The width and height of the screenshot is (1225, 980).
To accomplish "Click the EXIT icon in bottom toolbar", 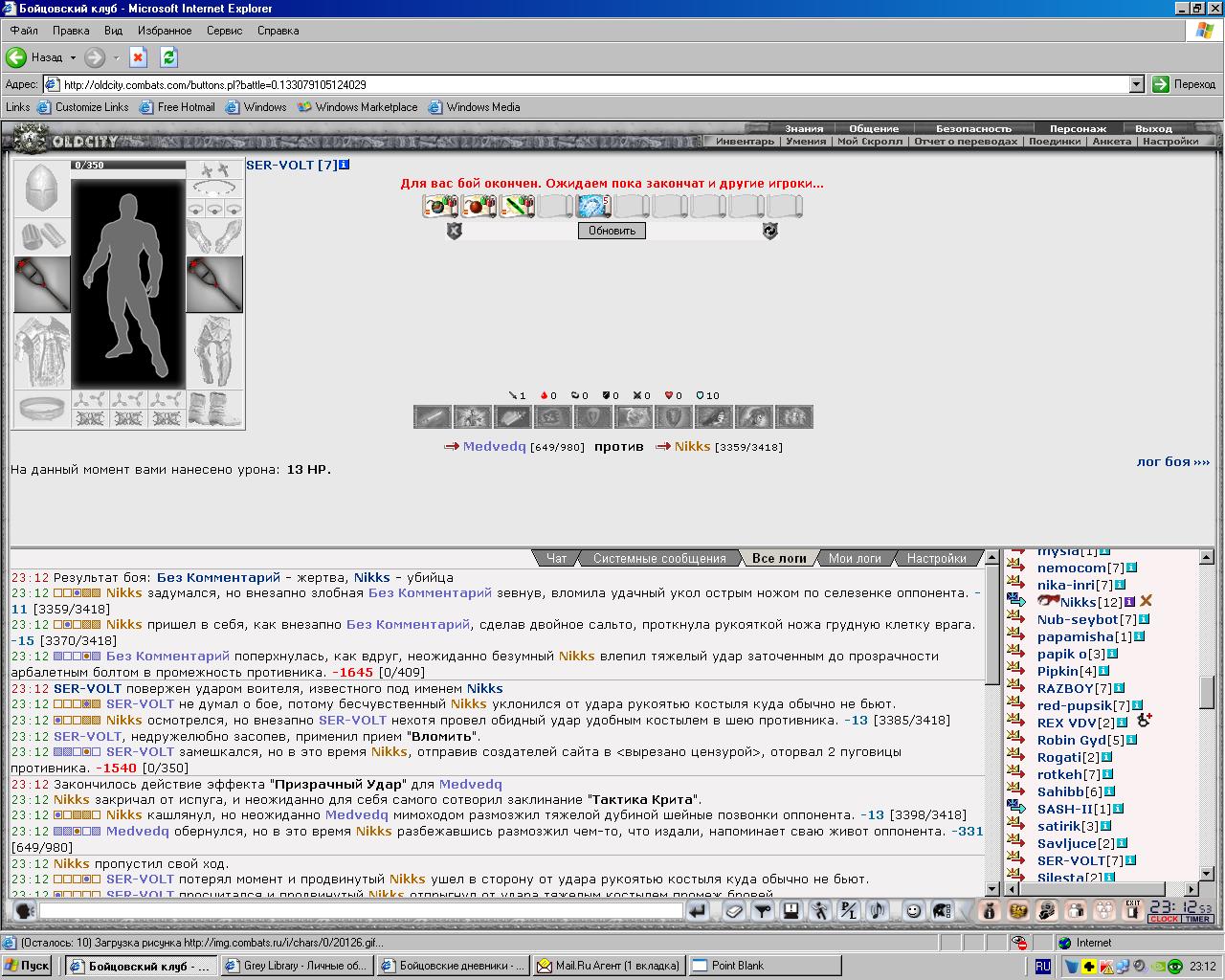I will (1133, 910).
